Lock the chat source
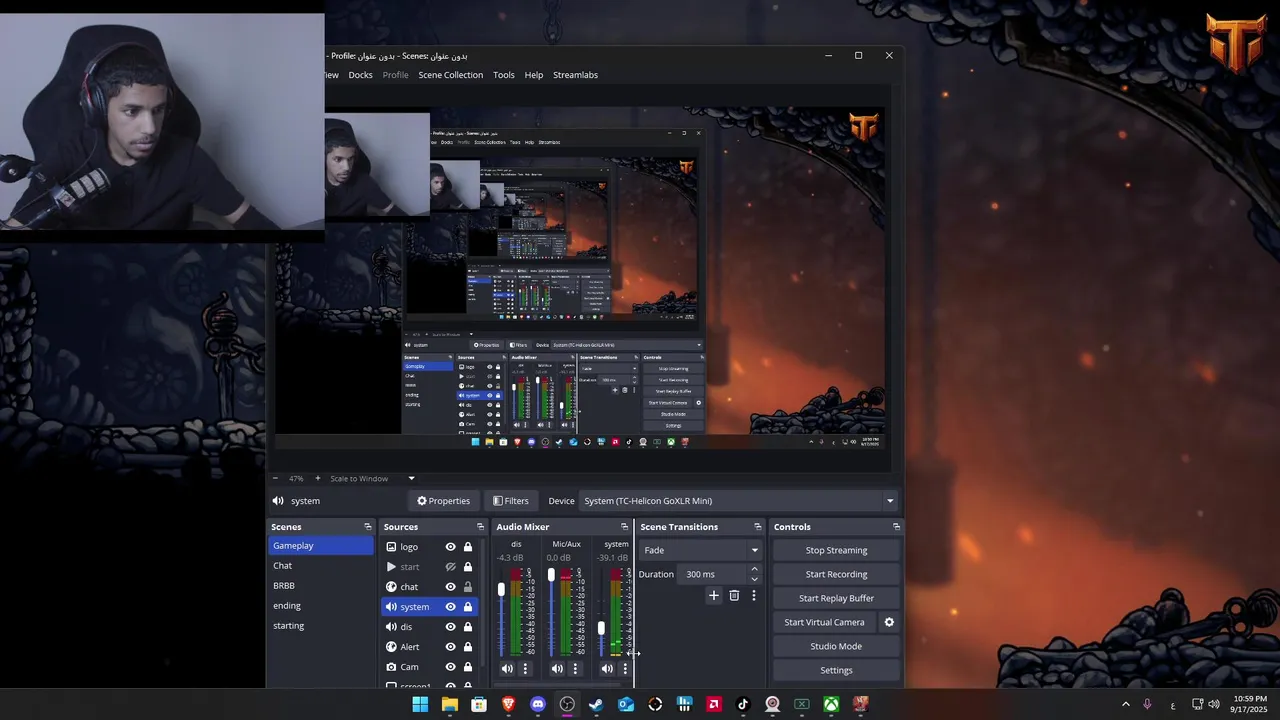The width and height of the screenshot is (1280, 720). (467, 587)
